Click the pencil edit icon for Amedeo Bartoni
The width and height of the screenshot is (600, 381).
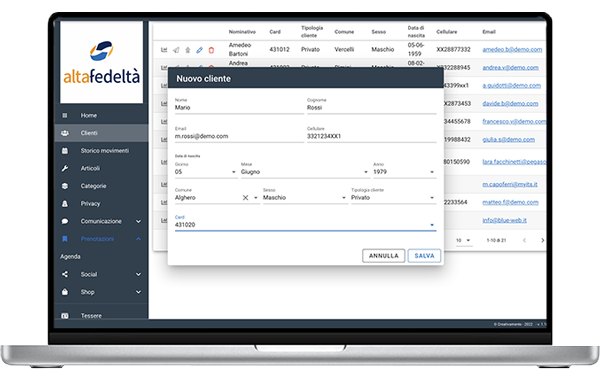[199, 50]
